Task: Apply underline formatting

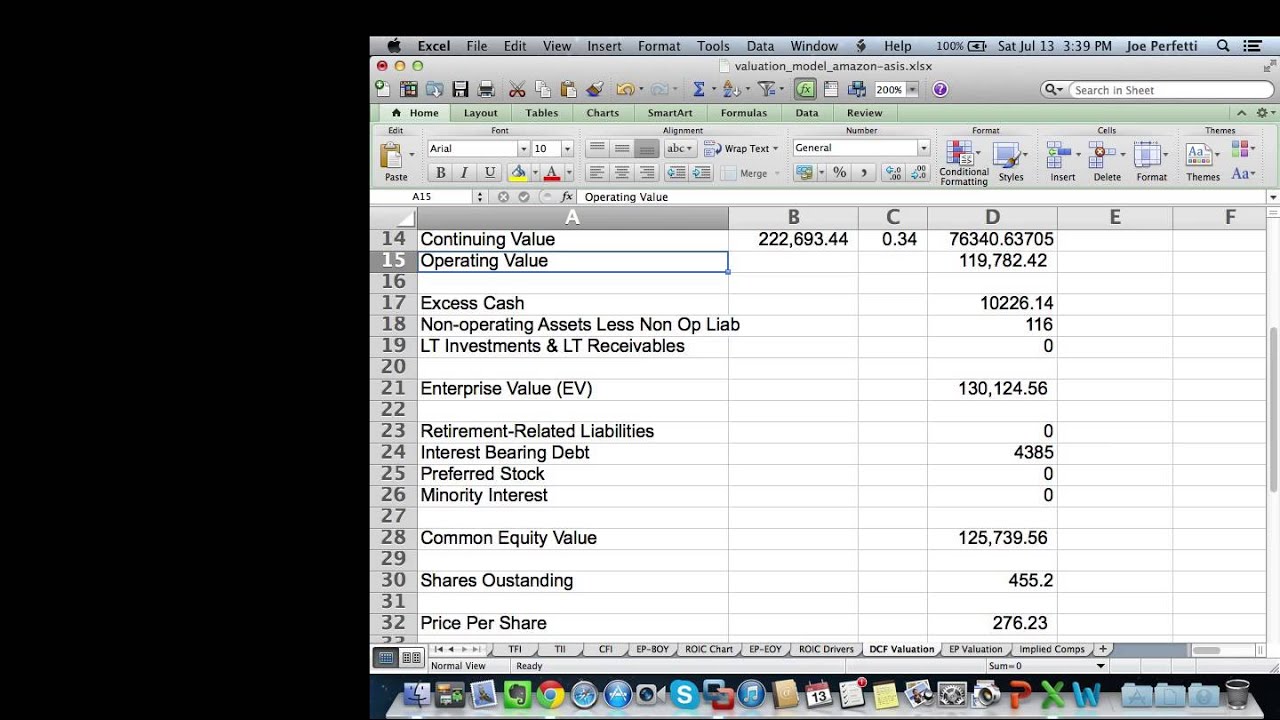Action: [x=490, y=172]
